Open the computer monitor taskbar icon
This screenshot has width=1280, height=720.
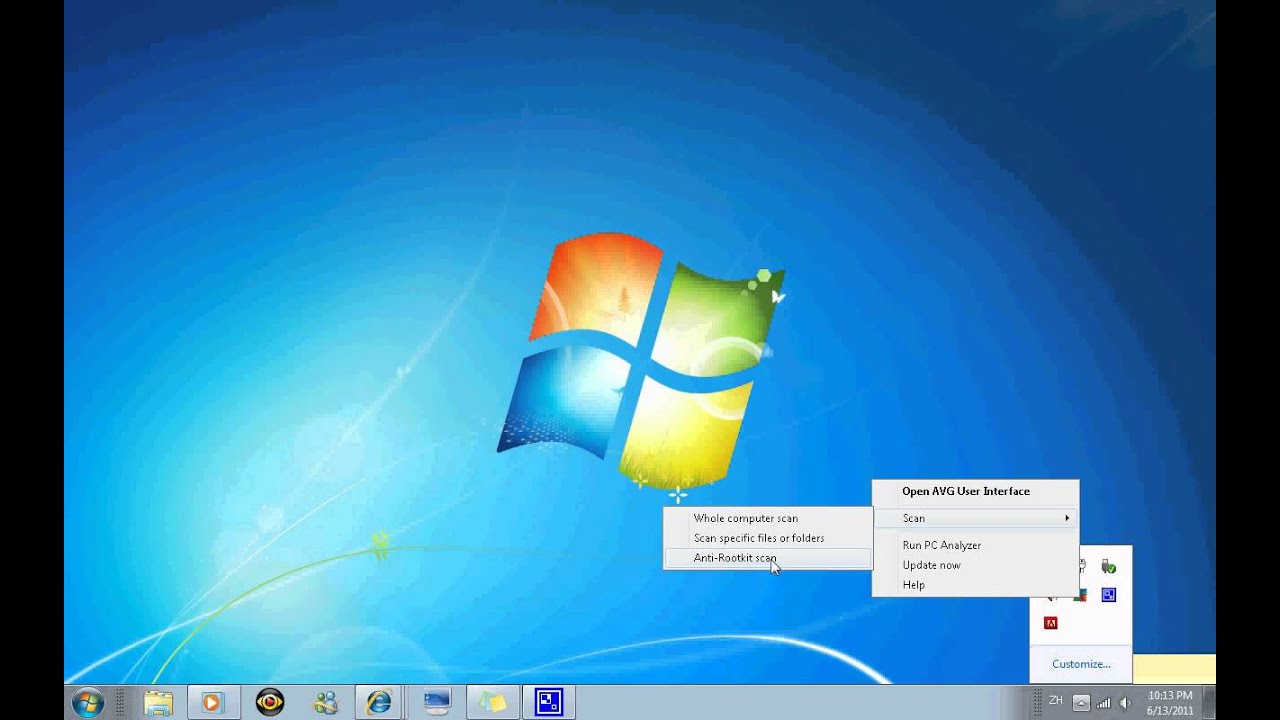(436, 702)
